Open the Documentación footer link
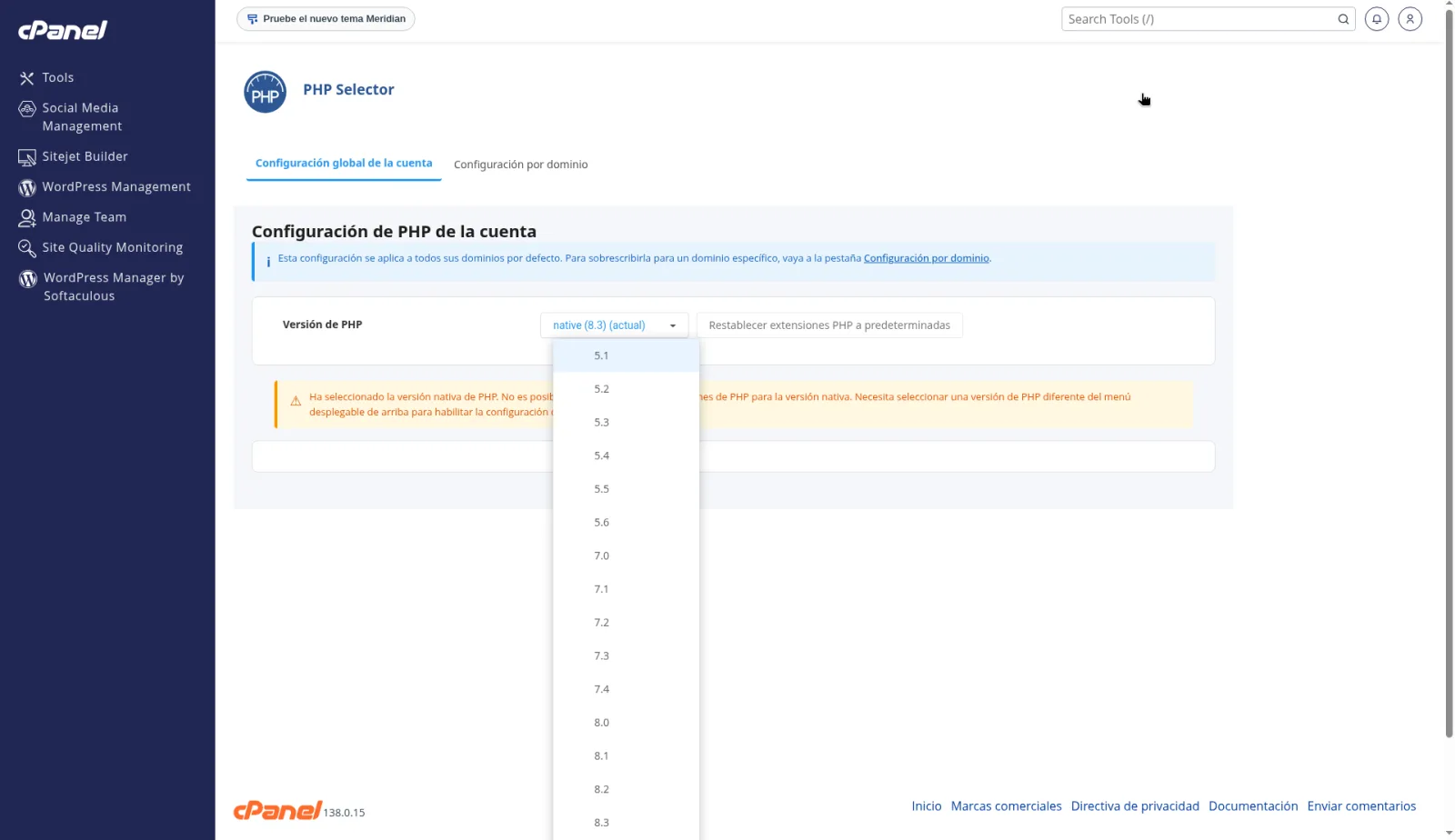1455x840 pixels. click(x=1253, y=806)
